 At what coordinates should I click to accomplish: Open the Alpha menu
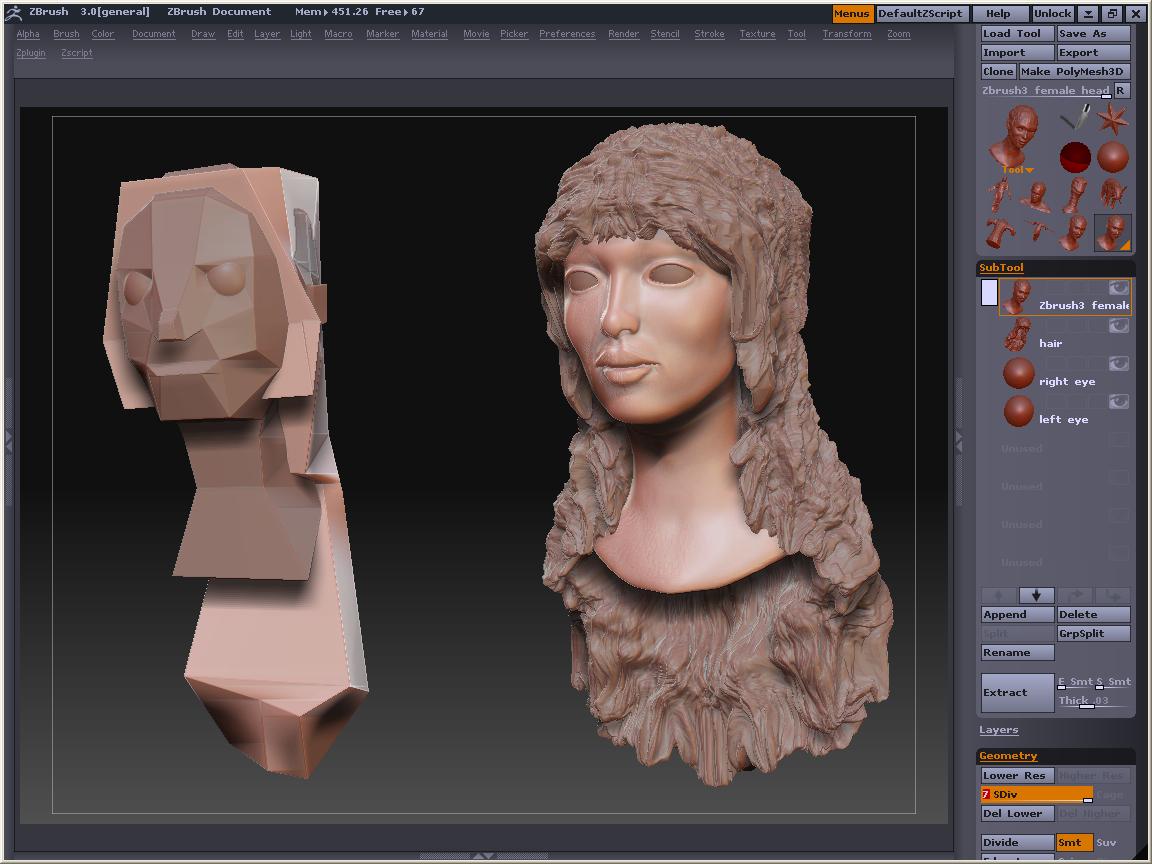28,34
